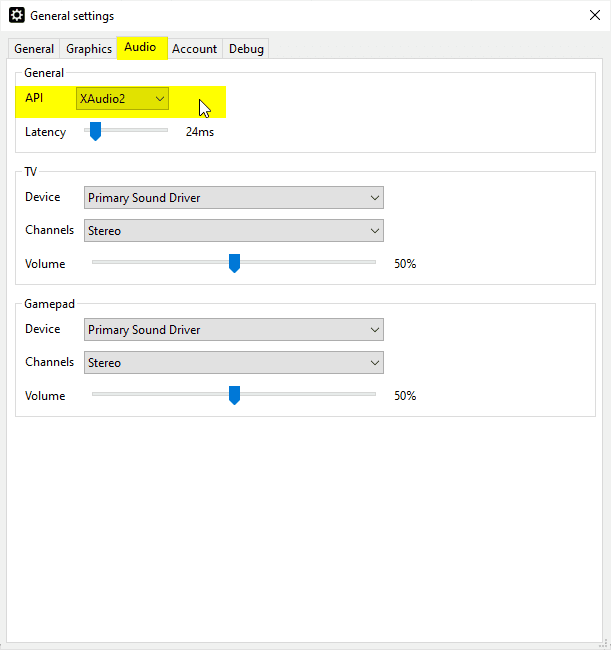The image size is (611, 650).
Task: Open the XAudio2 API dropdown
Action: [122, 98]
